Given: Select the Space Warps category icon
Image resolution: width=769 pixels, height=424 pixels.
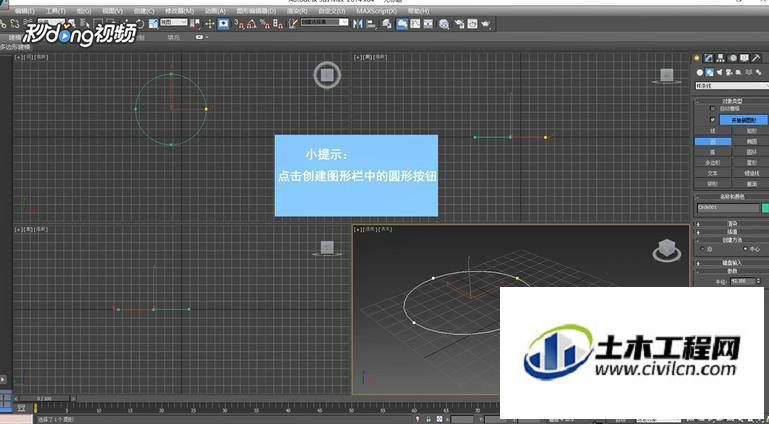Looking at the screenshot, I should (748, 72).
